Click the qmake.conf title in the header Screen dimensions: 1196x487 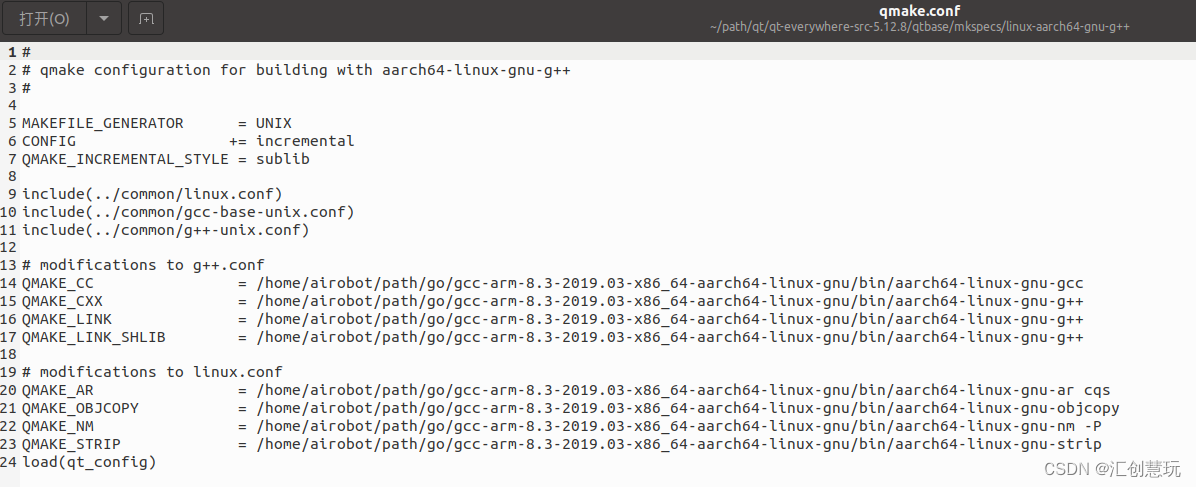coord(919,11)
